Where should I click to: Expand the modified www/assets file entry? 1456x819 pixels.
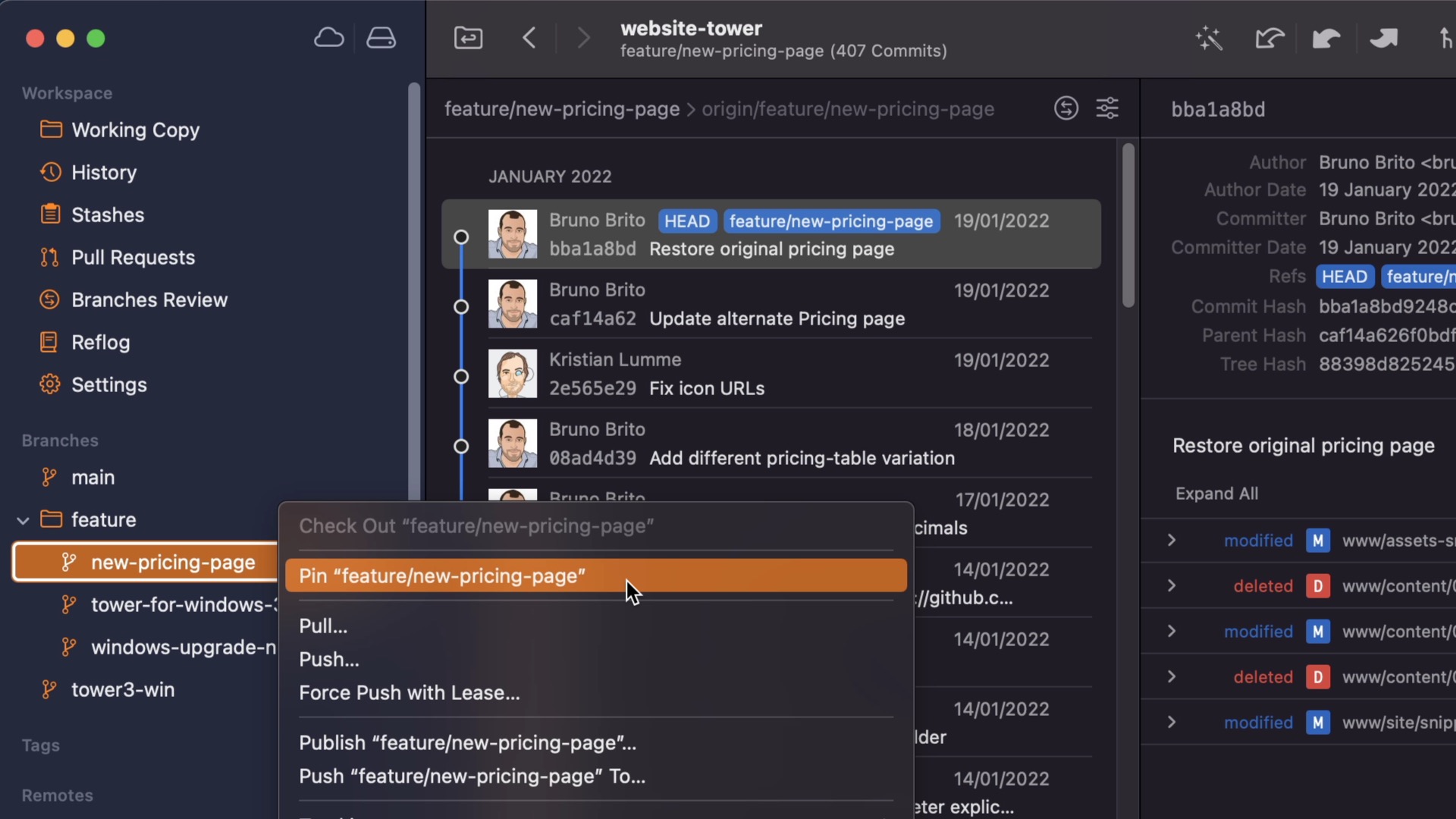(1170, 540)
